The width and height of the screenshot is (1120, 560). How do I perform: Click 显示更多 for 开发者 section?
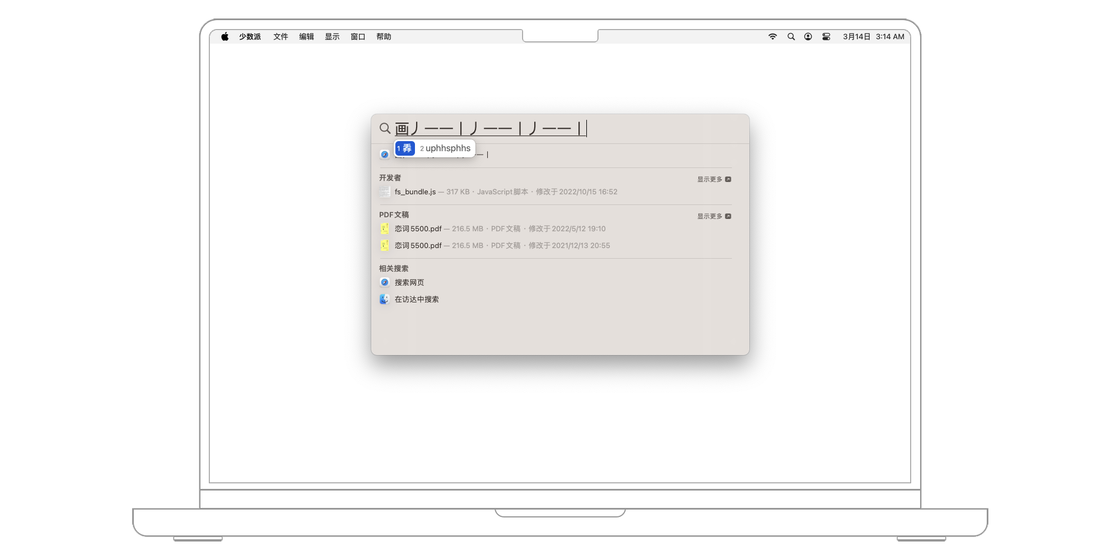click(714, 179)
